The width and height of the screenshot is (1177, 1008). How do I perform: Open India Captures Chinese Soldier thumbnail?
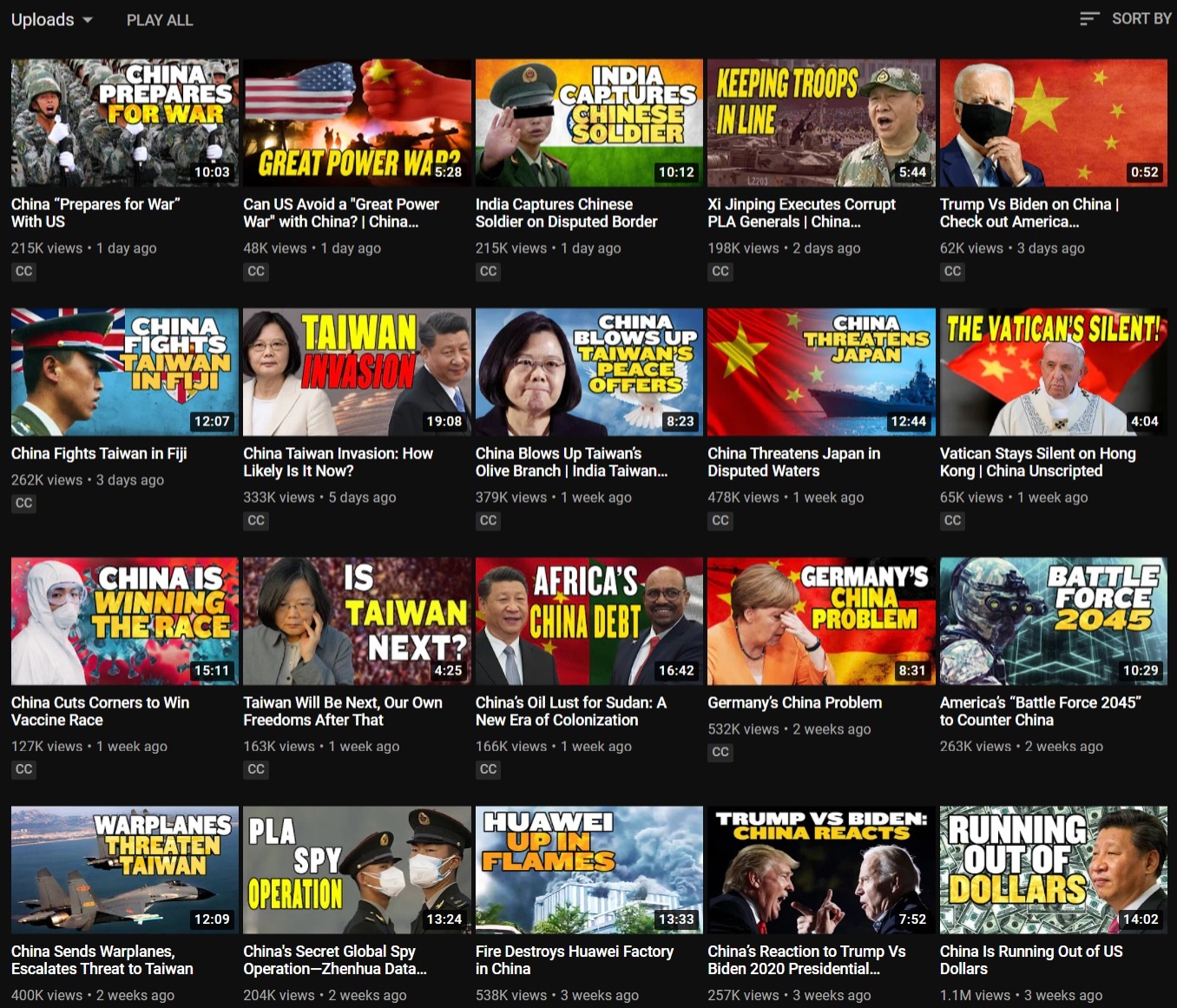(589, 122)
